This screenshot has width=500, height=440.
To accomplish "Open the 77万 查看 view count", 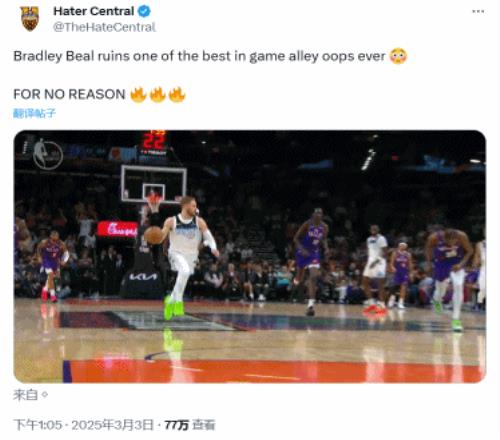I will pos(190,425).
